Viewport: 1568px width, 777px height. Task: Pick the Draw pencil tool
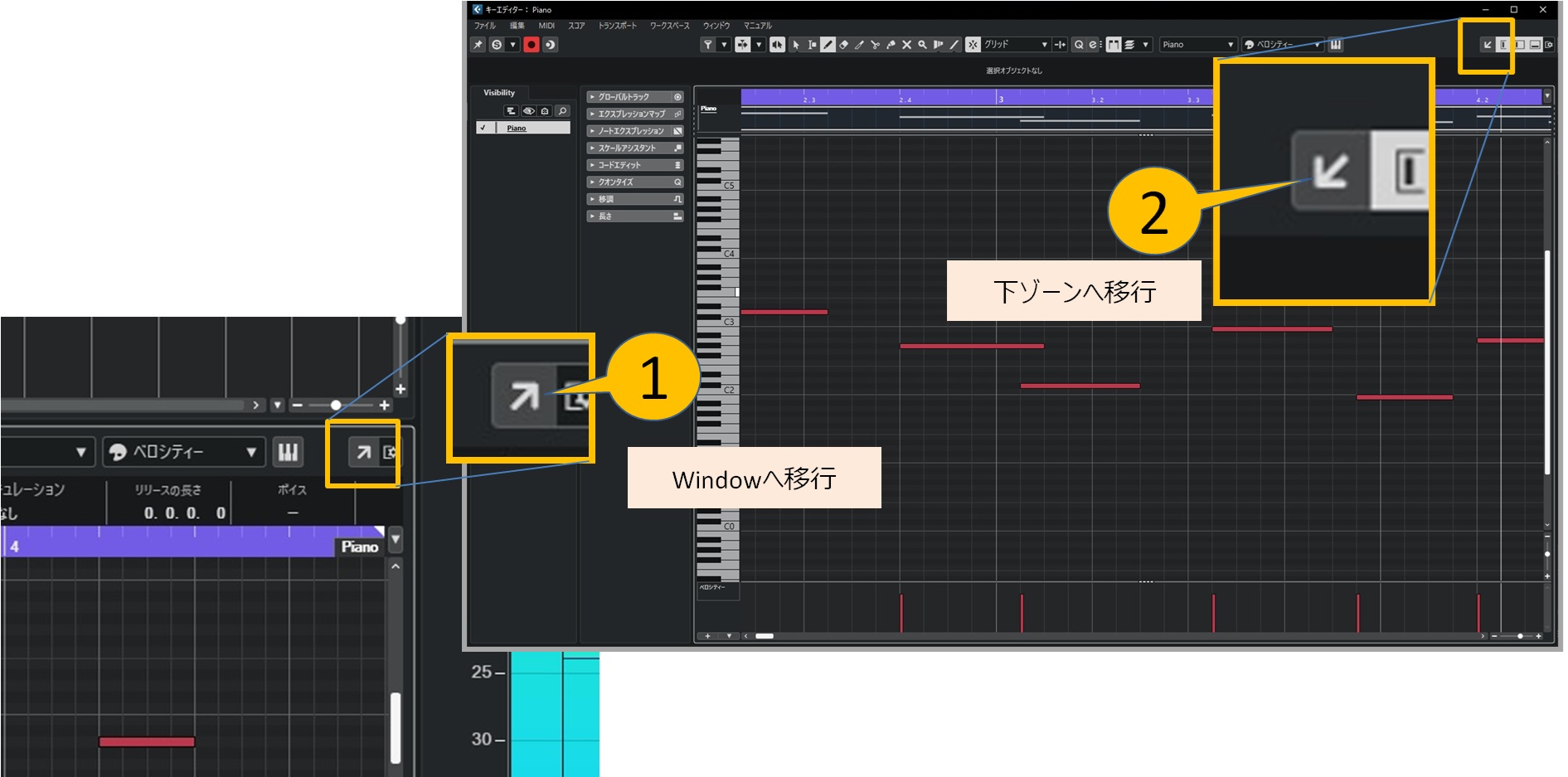click(828, 45)
